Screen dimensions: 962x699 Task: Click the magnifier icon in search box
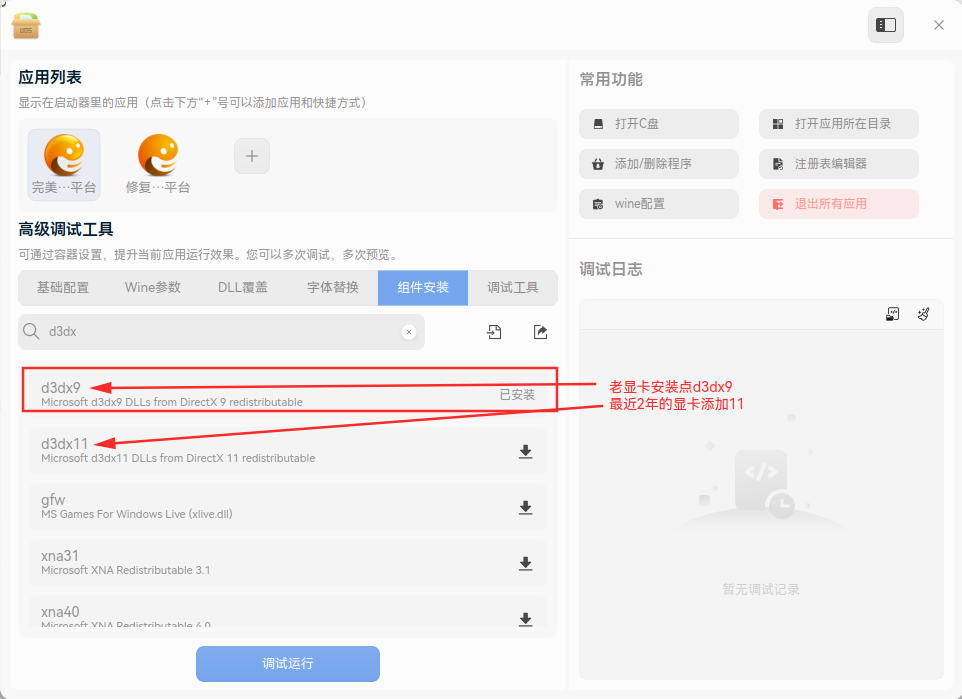point(31,331)
